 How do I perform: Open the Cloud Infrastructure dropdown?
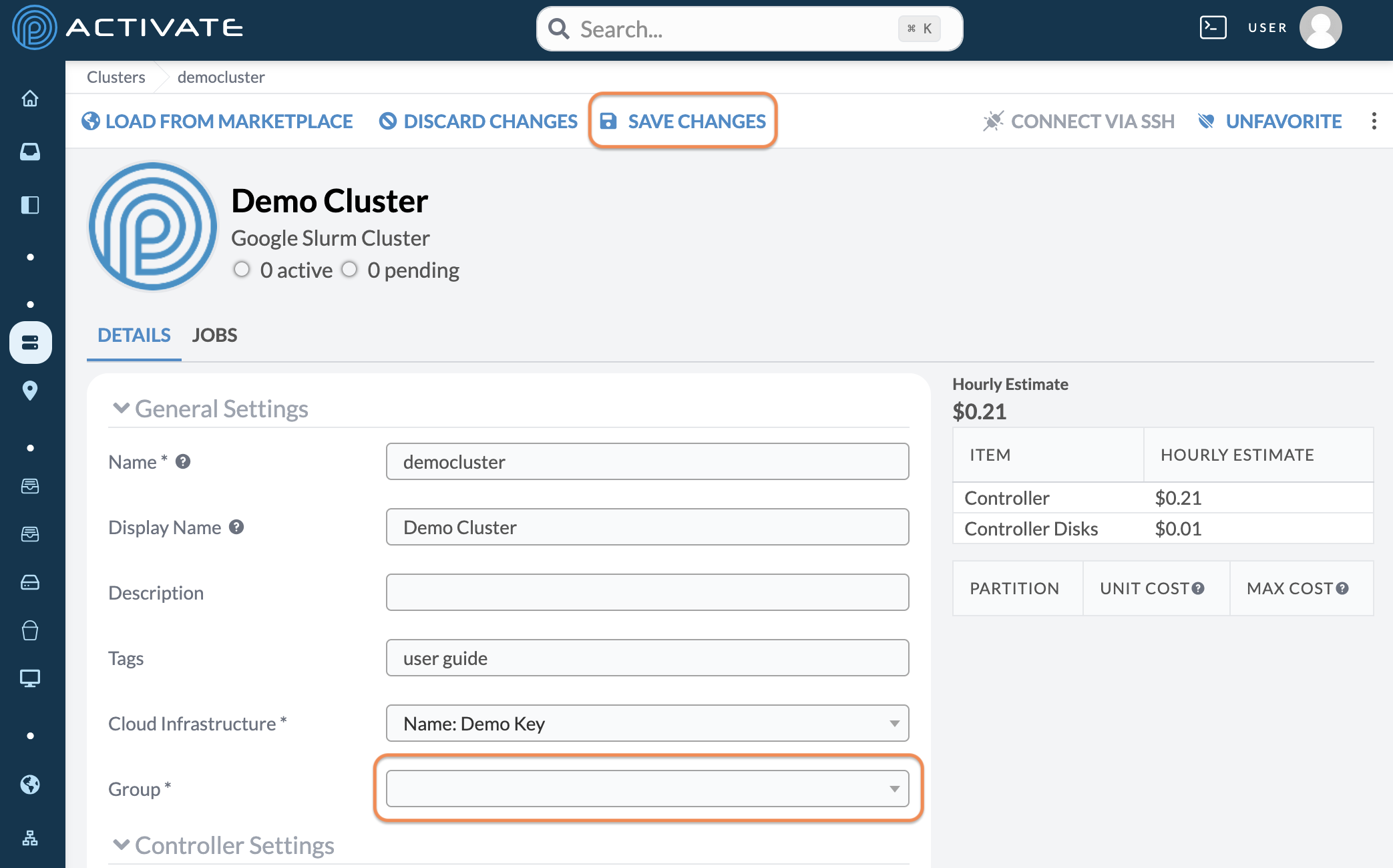(648, 723)
